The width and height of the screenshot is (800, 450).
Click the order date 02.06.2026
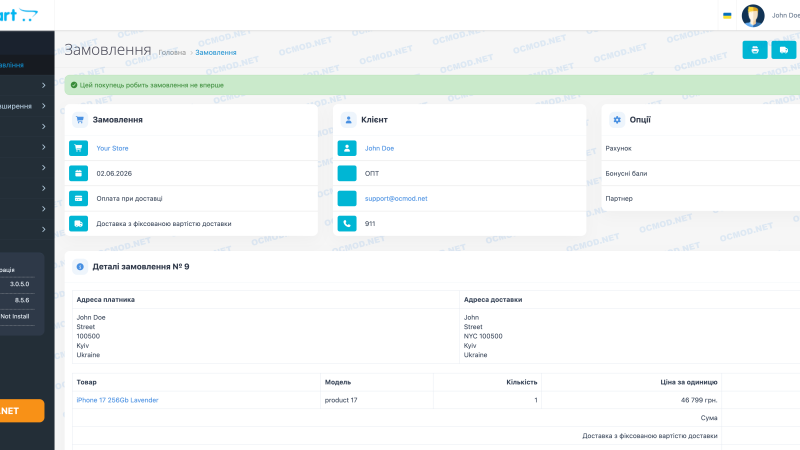(x=114, y=173)
